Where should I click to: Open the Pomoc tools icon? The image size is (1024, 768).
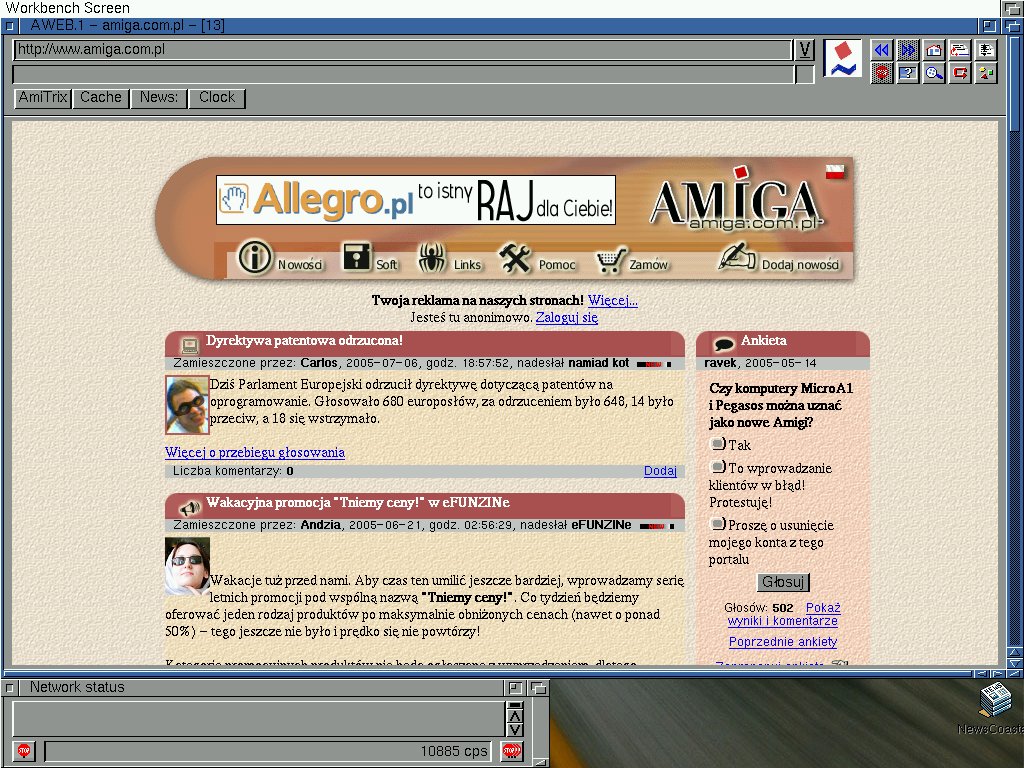tap(515, 258)
